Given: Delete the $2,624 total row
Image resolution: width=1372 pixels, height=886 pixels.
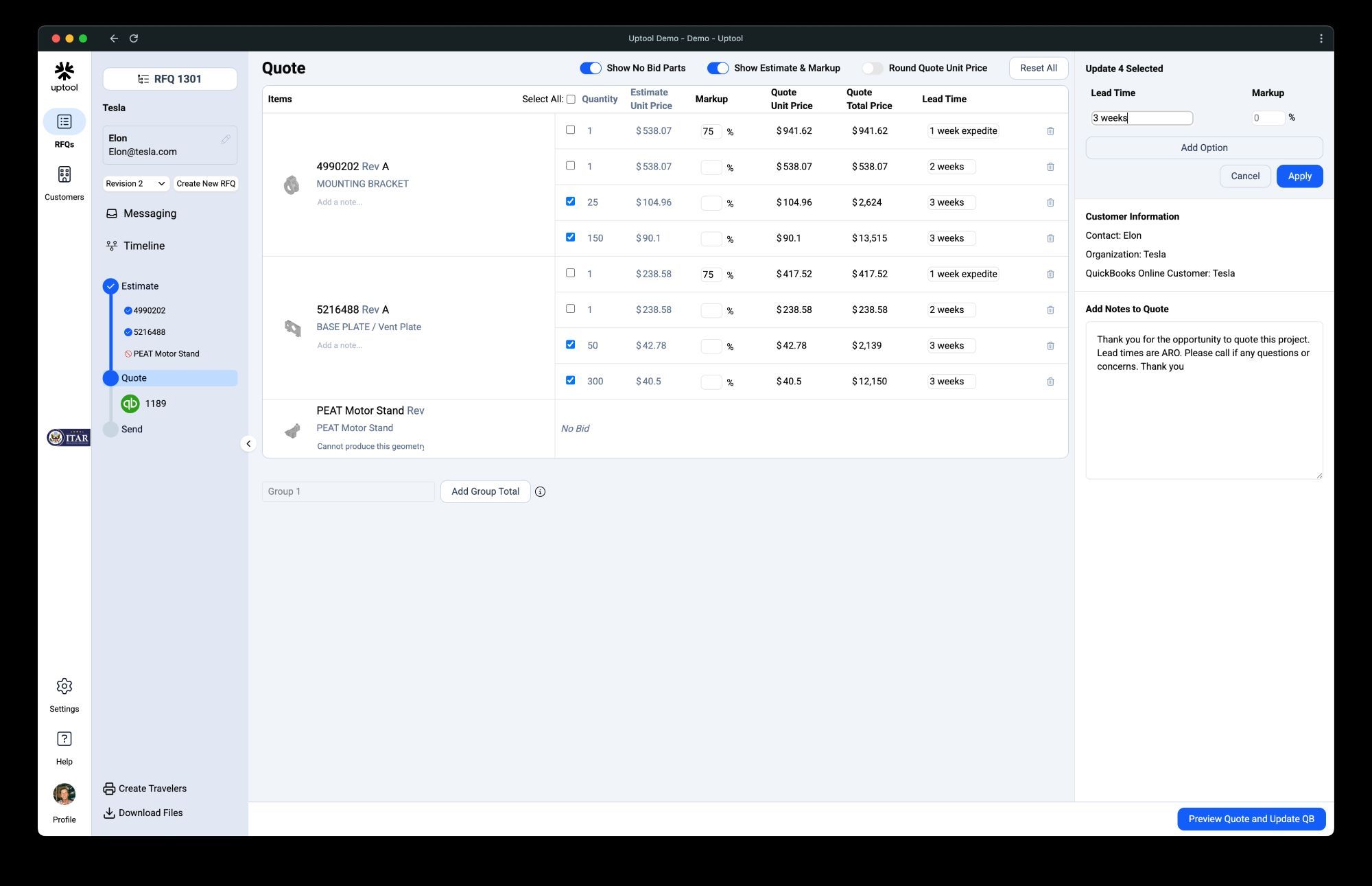Looking at the screenshot, I should pos(1050,202).
